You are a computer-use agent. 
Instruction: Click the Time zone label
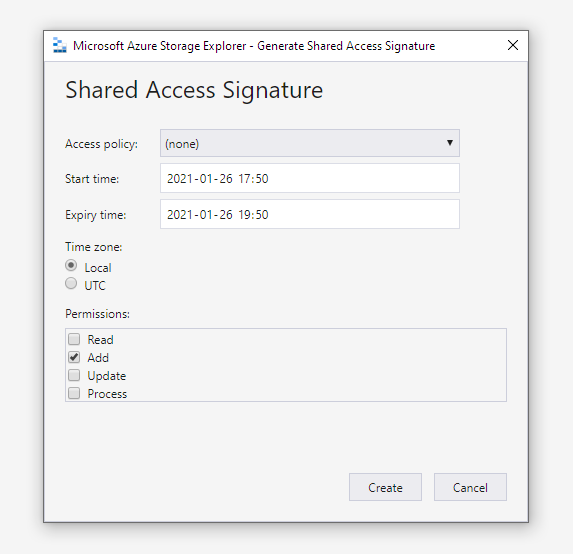[x=94, y=247]
